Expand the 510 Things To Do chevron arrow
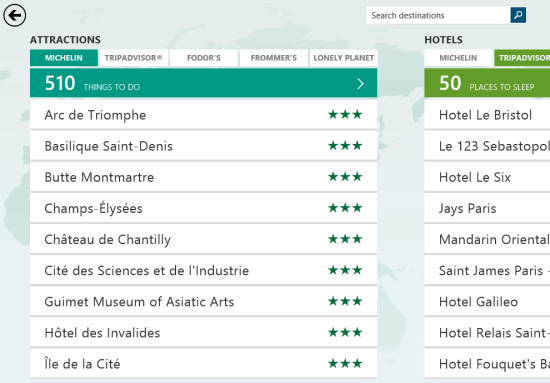 [x=360, y=83]
